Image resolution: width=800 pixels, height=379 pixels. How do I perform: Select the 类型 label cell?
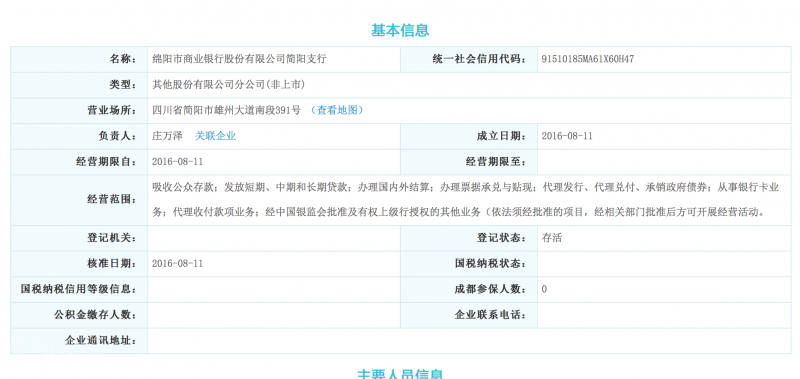click(79, 85)
